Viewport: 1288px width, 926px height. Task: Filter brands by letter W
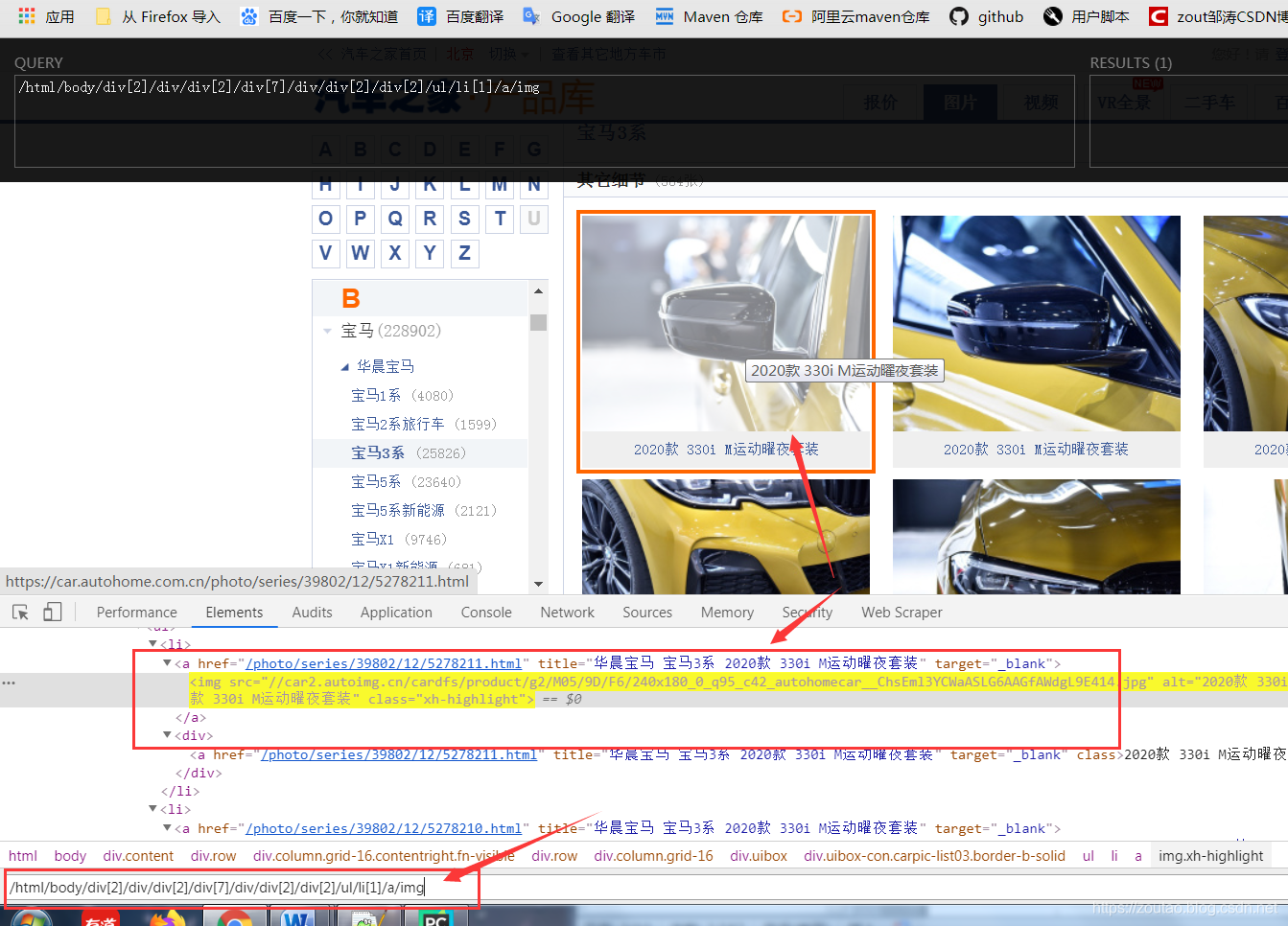point(360,253)
